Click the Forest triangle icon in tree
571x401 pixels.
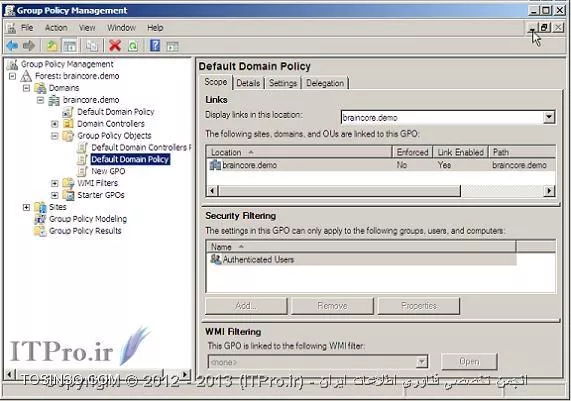coord(26,76)
